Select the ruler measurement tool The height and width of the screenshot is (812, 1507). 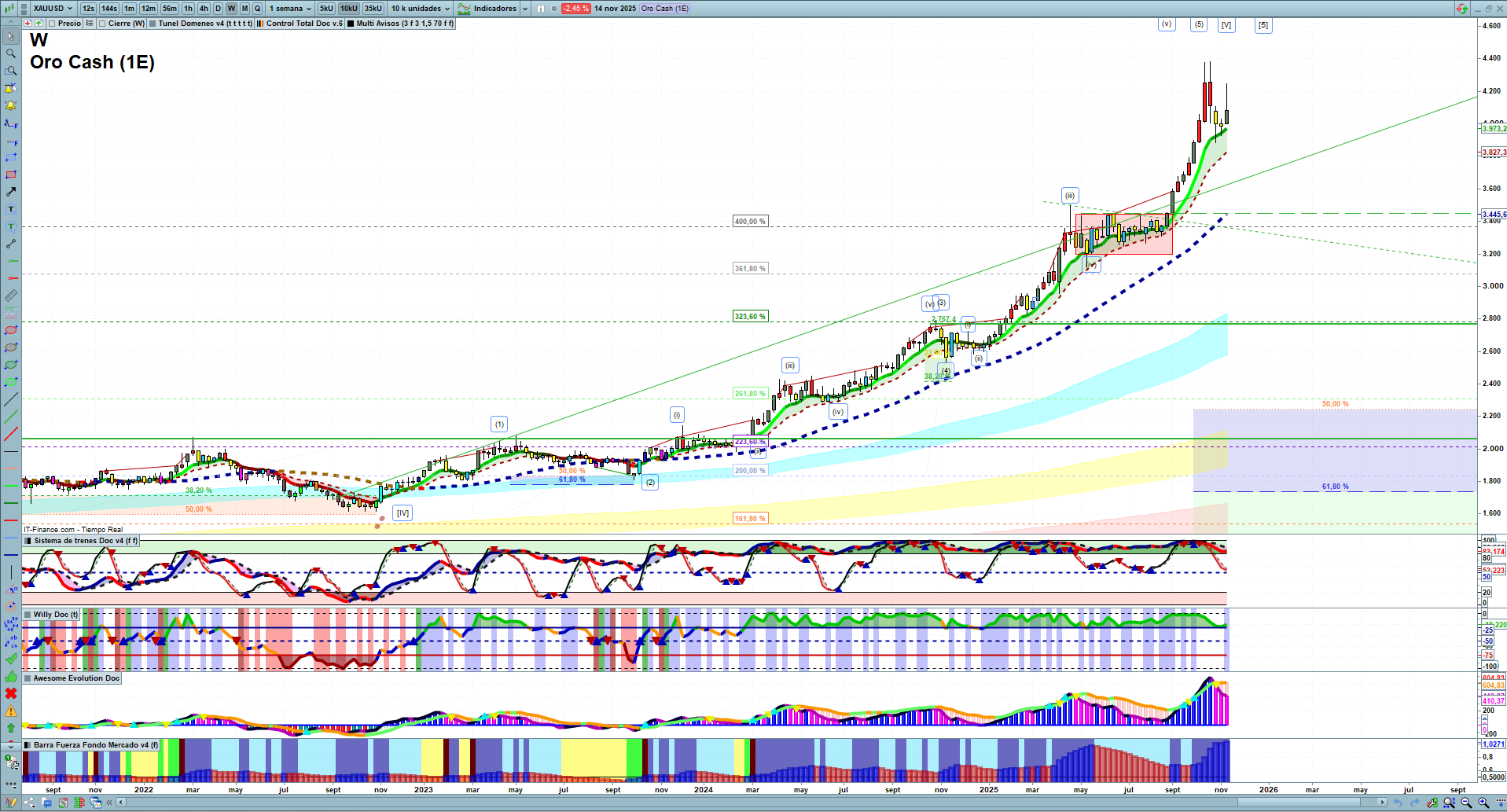click(11, 296)
